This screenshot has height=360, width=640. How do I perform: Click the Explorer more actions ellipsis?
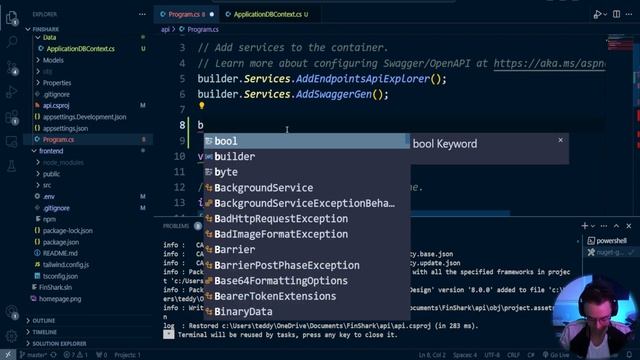[142, 14]
